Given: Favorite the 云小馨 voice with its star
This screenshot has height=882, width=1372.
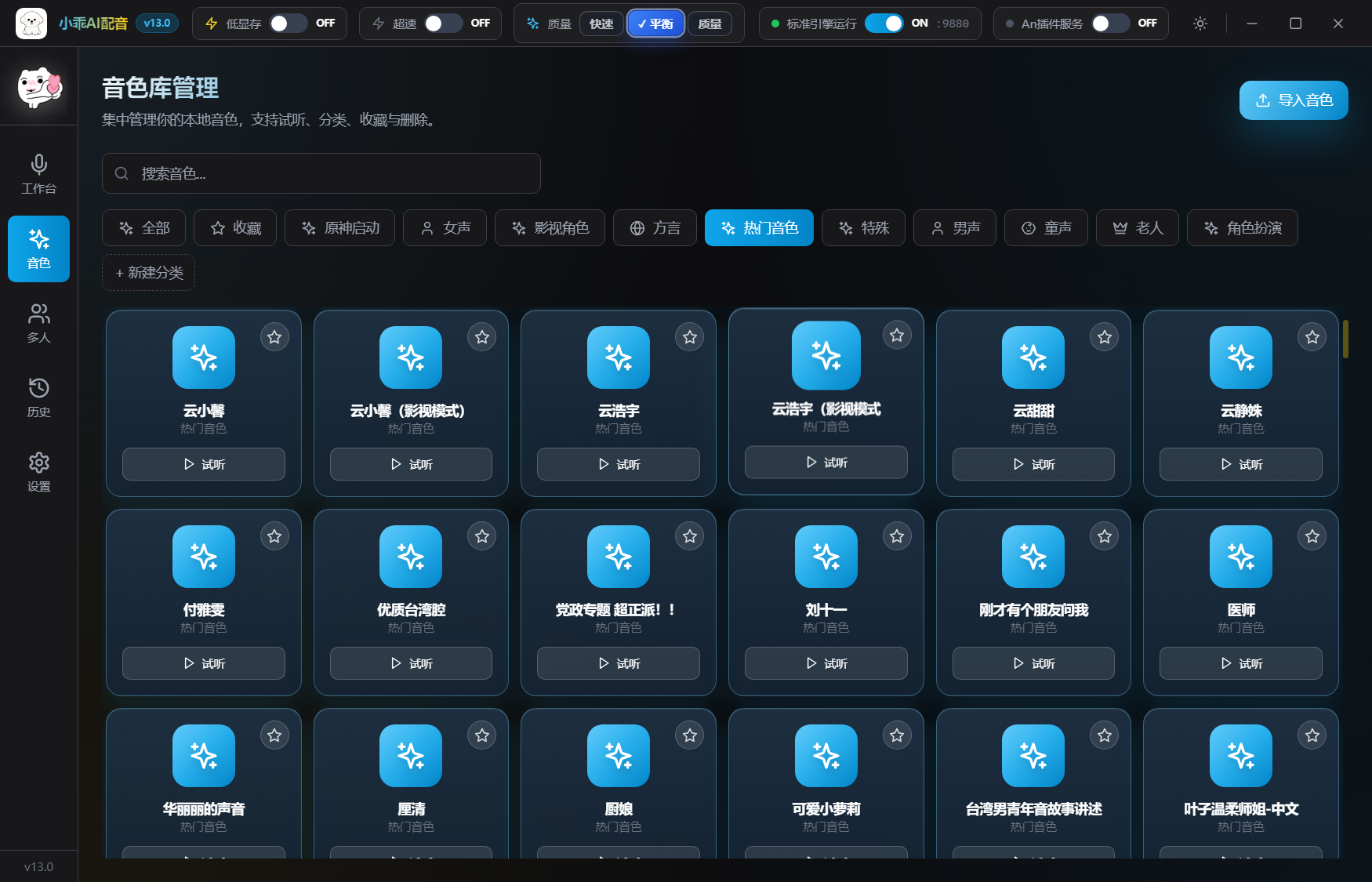Looking at the screenshot, I should tap(274, 337).
